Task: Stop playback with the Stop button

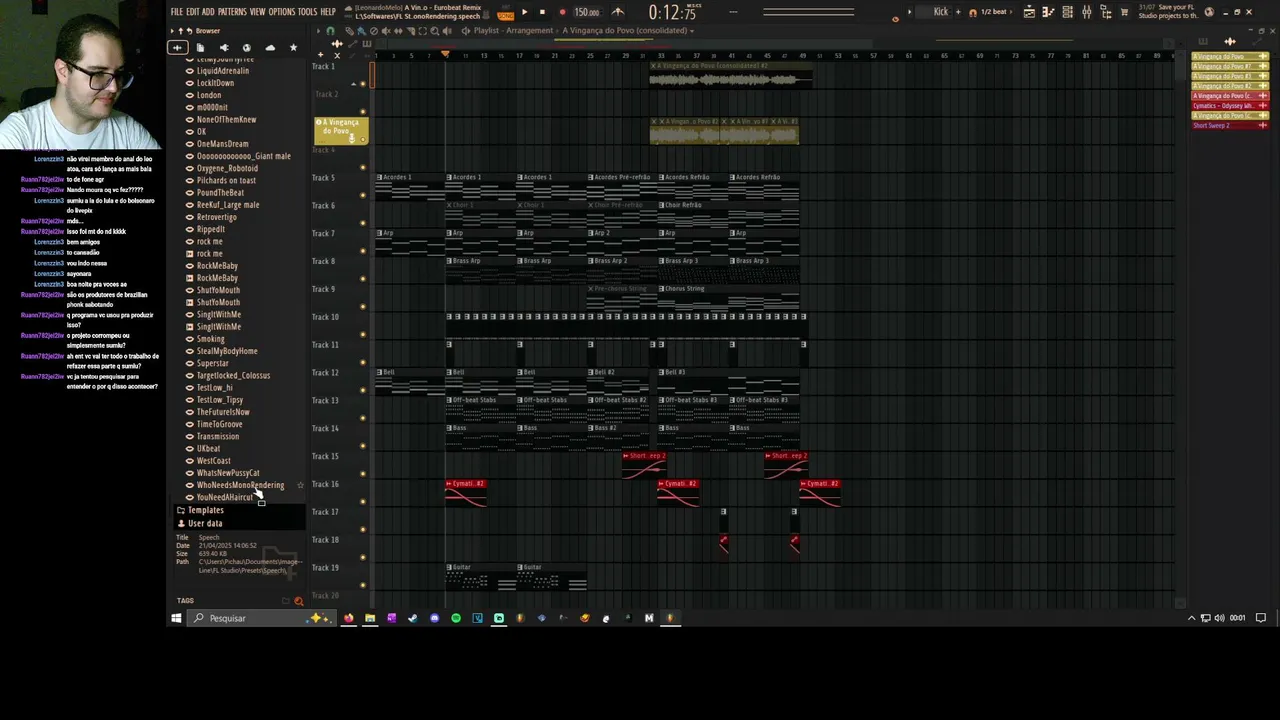Action: [542, 13]
